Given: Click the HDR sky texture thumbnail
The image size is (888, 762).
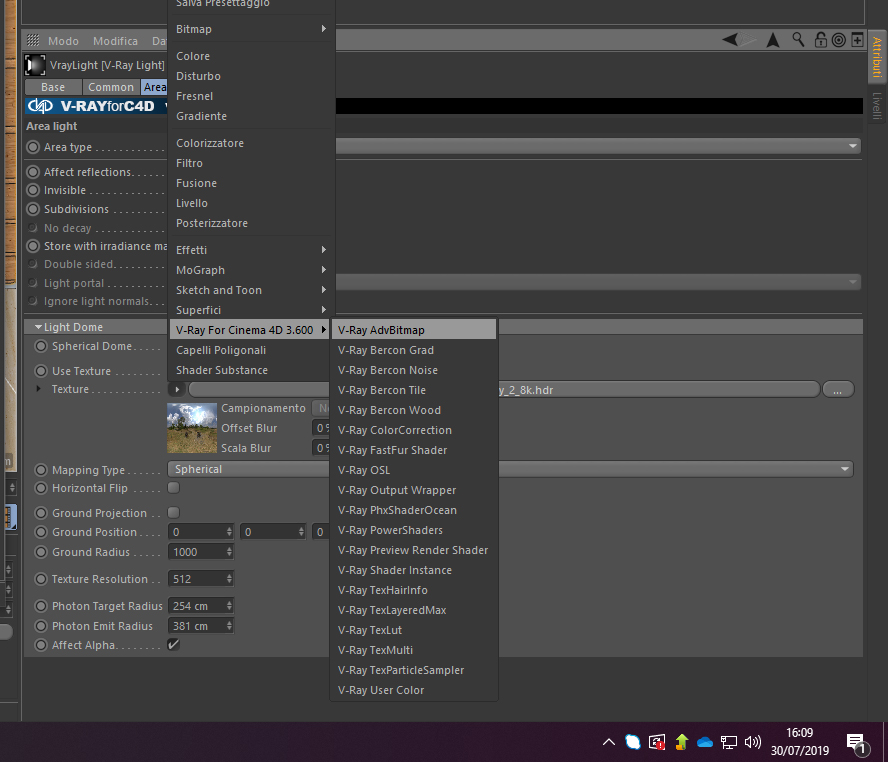Looking at the screenshot, I should pos(192,428).
